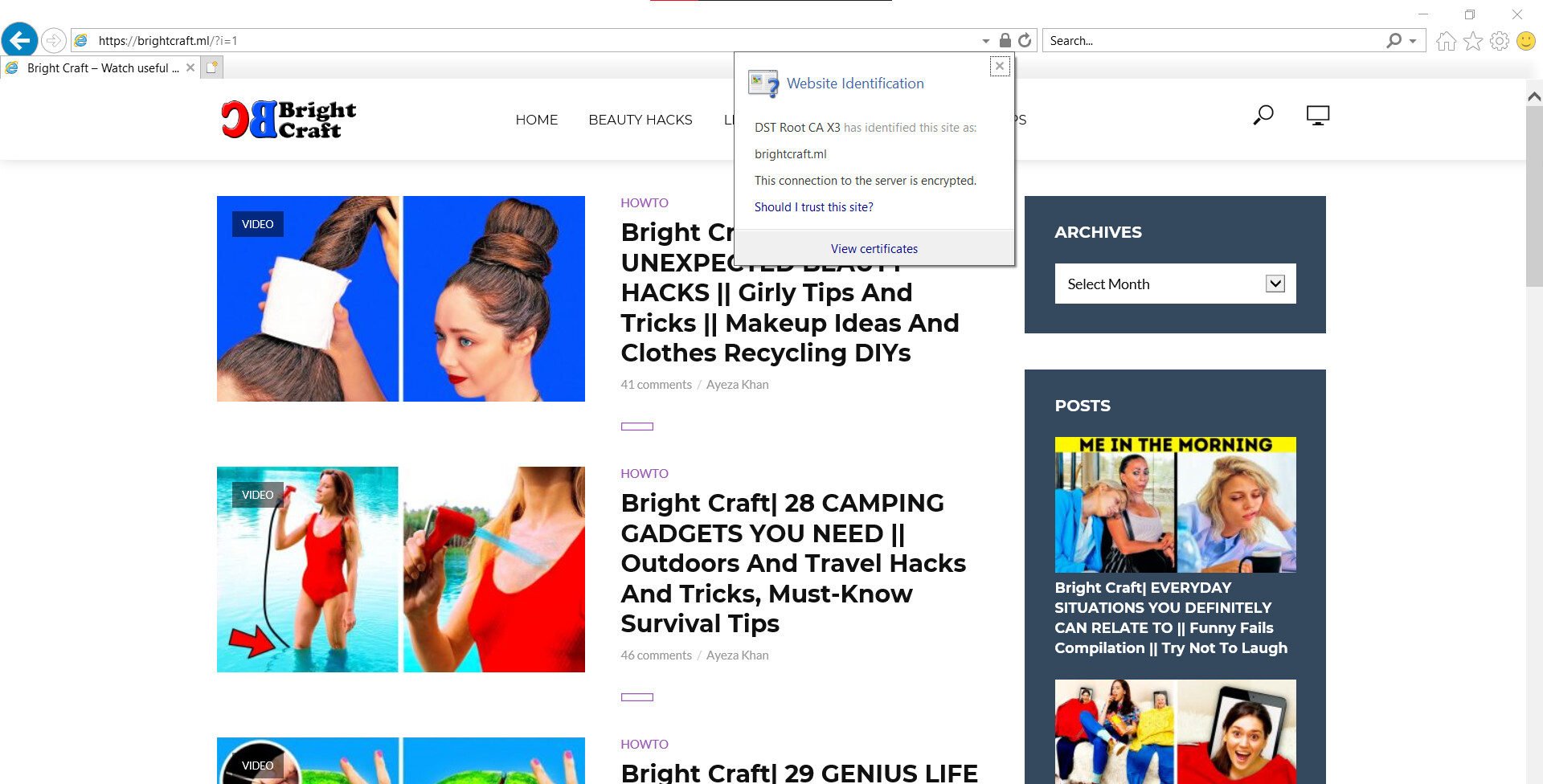Viewport: 1543px width, 784px height.
Task: Open the HOWTO category above camping gadgets post
Action: [x=645, y=474]
